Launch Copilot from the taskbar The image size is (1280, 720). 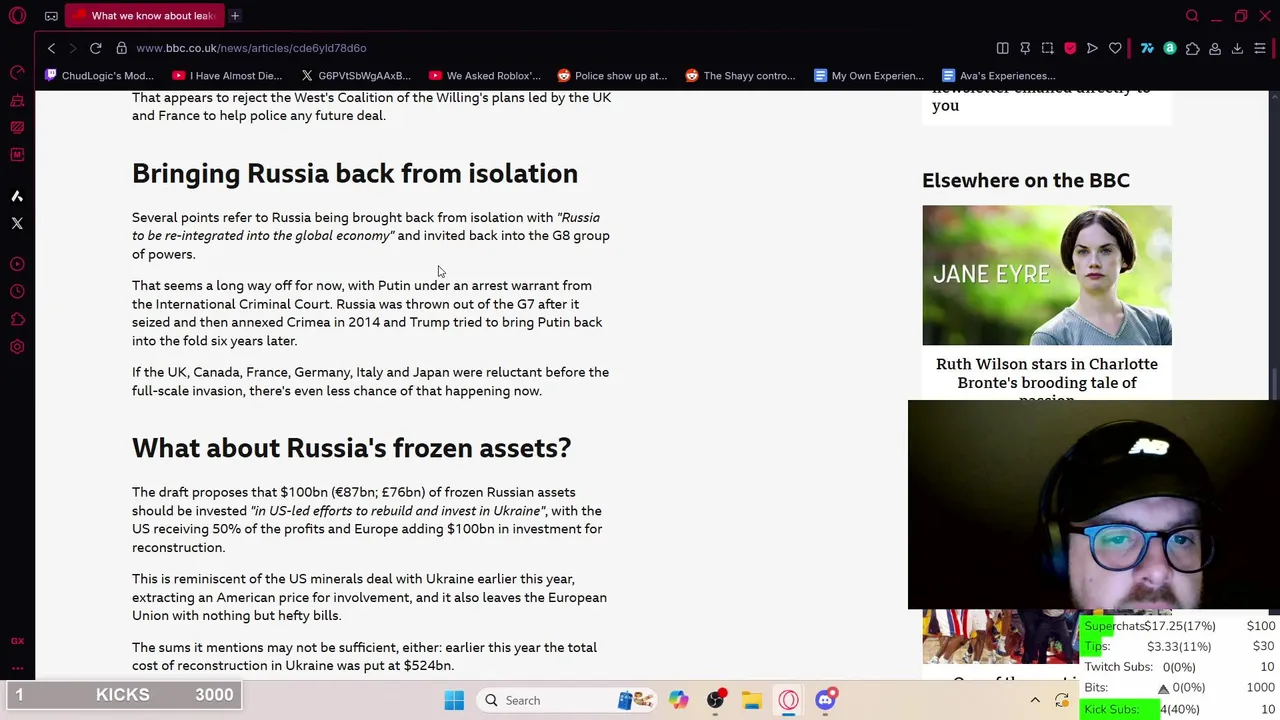coord(679,701)
